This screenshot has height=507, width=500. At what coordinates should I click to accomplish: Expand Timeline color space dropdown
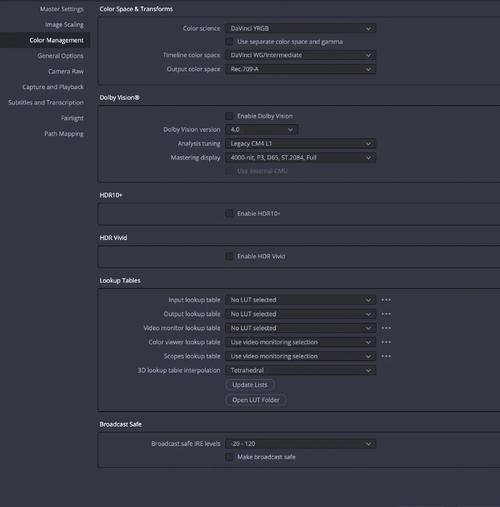(x=300, y=55)
